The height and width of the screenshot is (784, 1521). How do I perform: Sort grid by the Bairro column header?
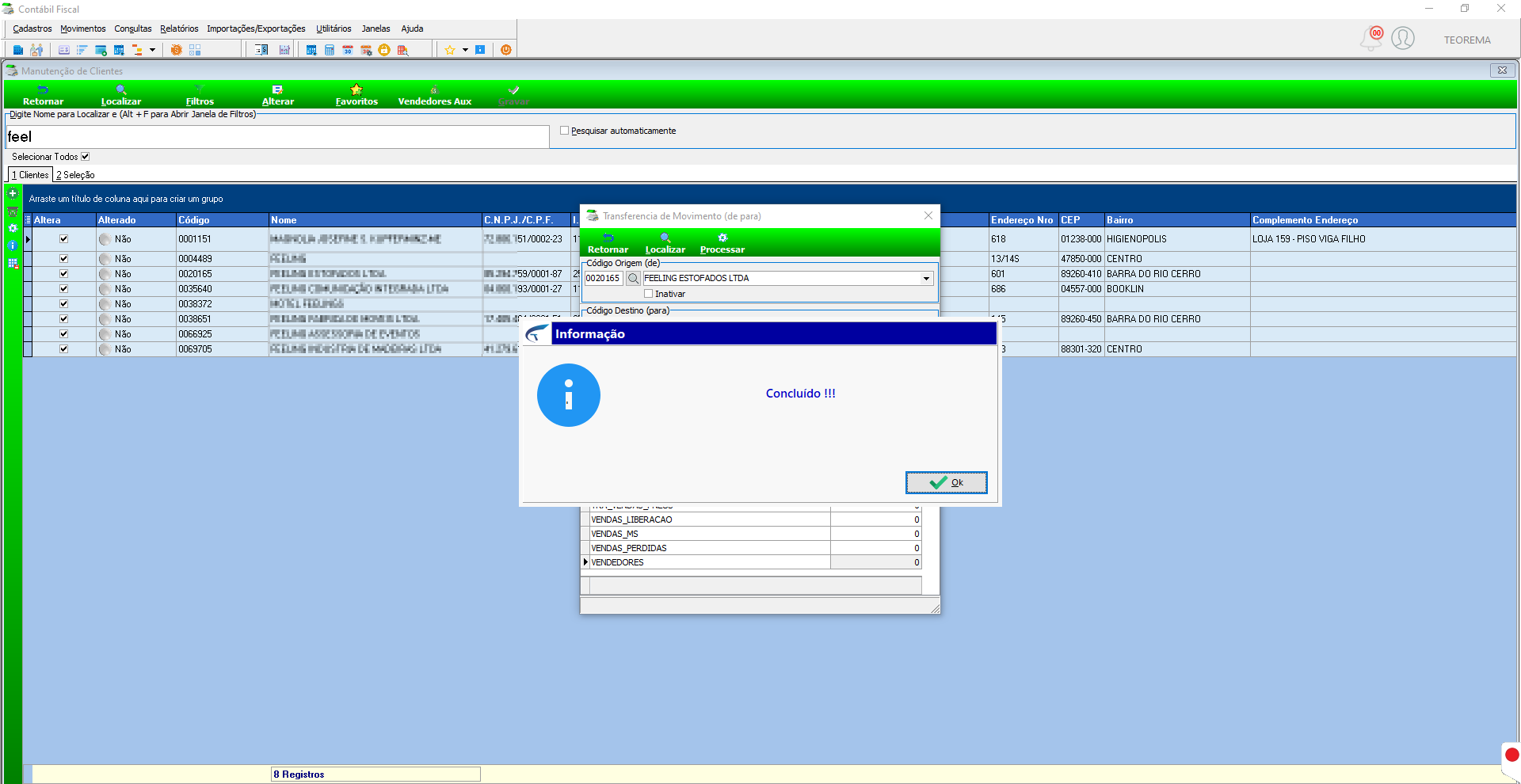pos(1177,220)
